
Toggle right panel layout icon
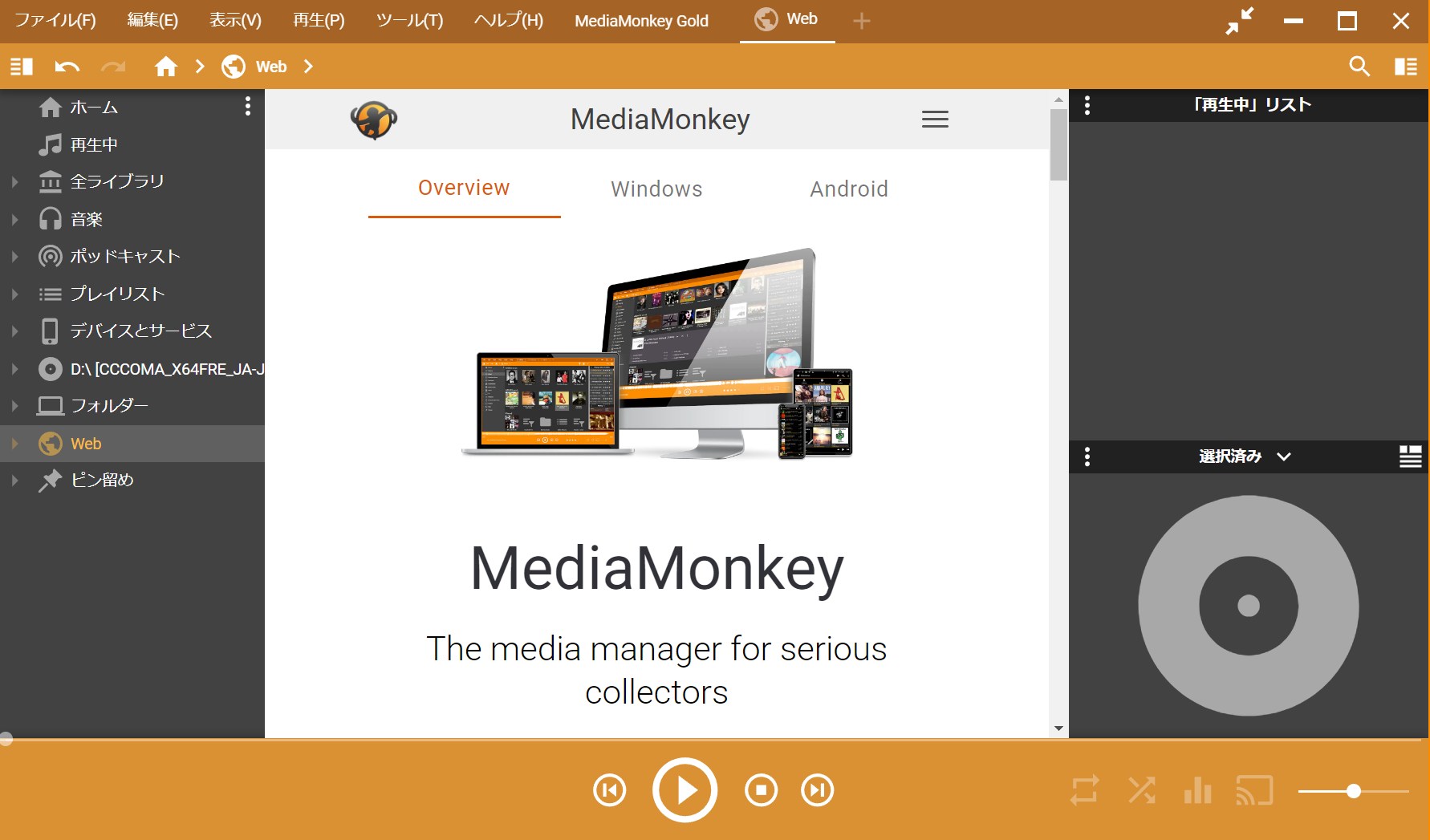coord(1406,67)
